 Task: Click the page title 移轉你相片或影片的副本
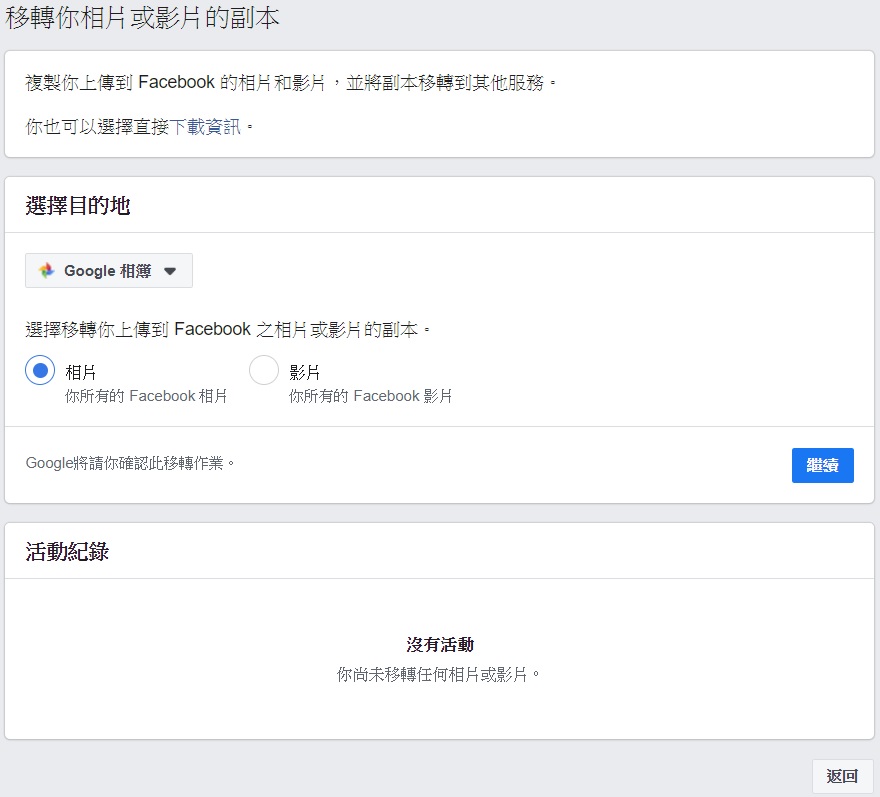(143, 18)
